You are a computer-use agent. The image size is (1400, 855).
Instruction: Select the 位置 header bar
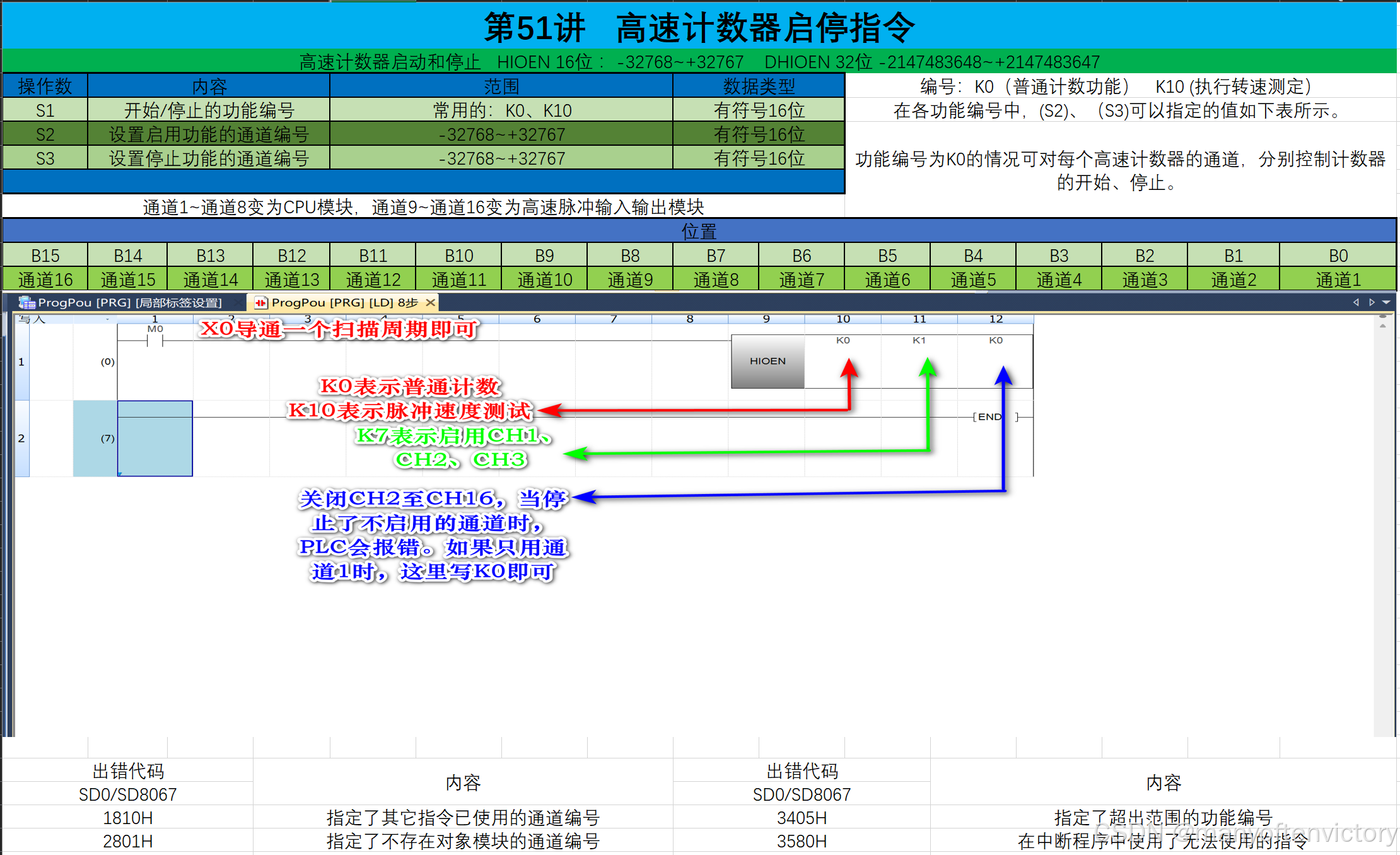coord(699,231)
